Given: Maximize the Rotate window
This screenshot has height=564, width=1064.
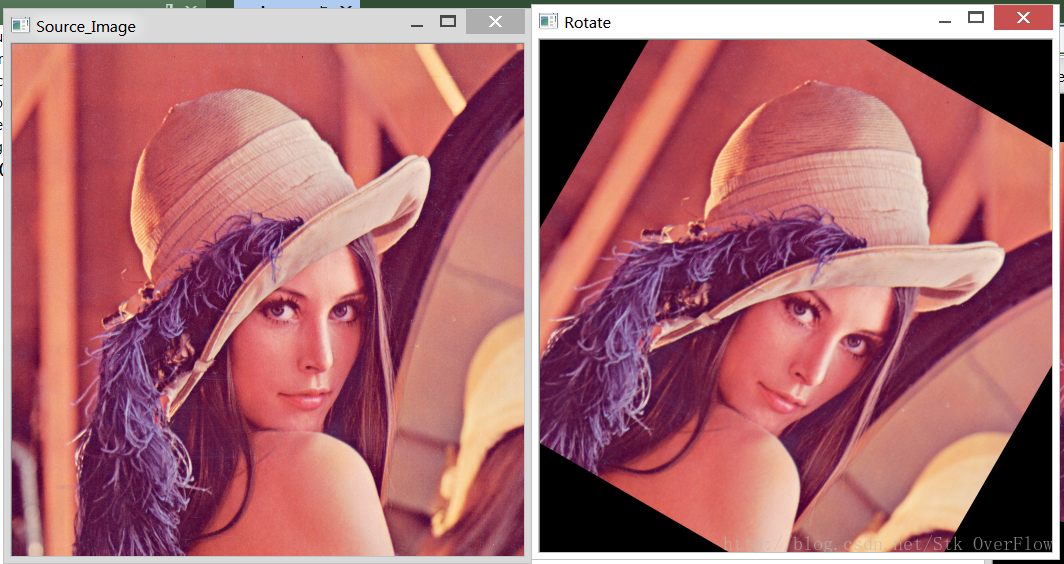Looking at the screenshot, I should (976, 18).
